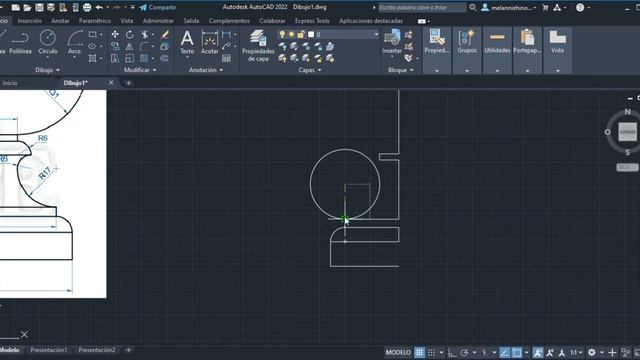Toggle object snap tracking
Viewport: 640px width, 360px height.
coord(504,352)
